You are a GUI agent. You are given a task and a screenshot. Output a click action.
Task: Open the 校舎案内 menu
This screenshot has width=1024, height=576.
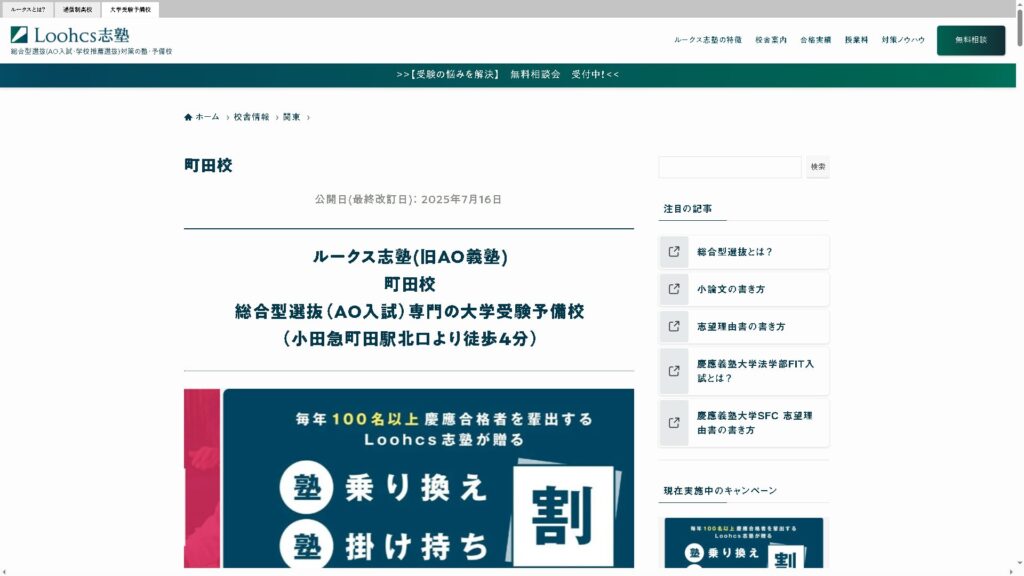[770, 40]
